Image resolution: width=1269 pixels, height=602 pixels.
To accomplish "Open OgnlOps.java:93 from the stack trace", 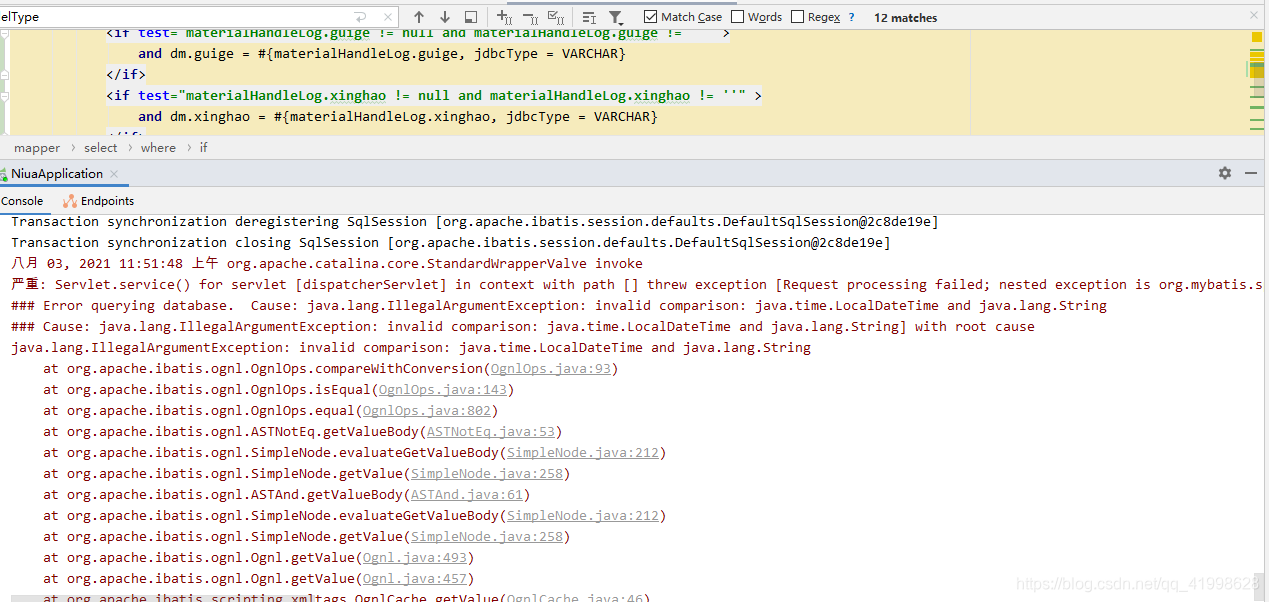I will pyautogui.click(x=551, y=368).
